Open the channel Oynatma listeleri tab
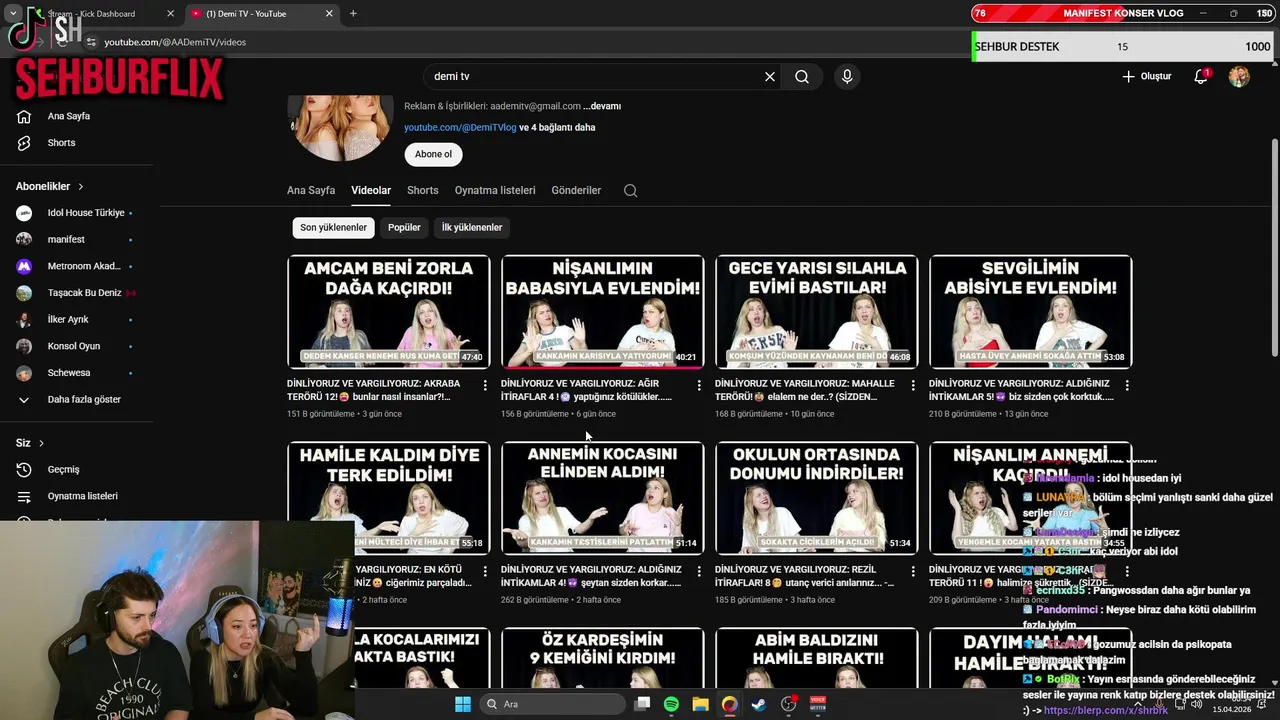Screen dimensions: 1280x720 [495, 191]
